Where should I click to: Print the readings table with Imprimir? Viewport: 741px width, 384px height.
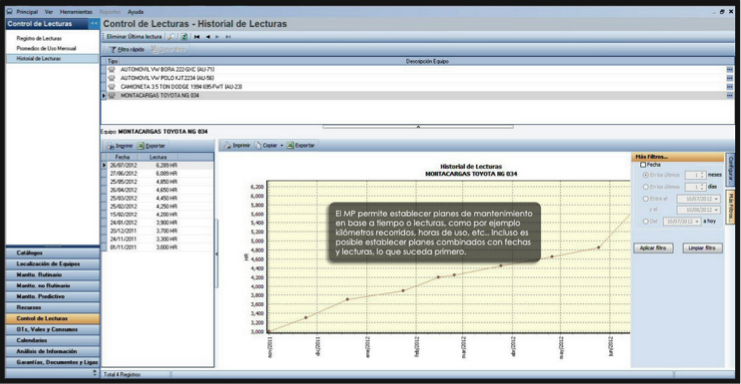click(x=120, y=146)
